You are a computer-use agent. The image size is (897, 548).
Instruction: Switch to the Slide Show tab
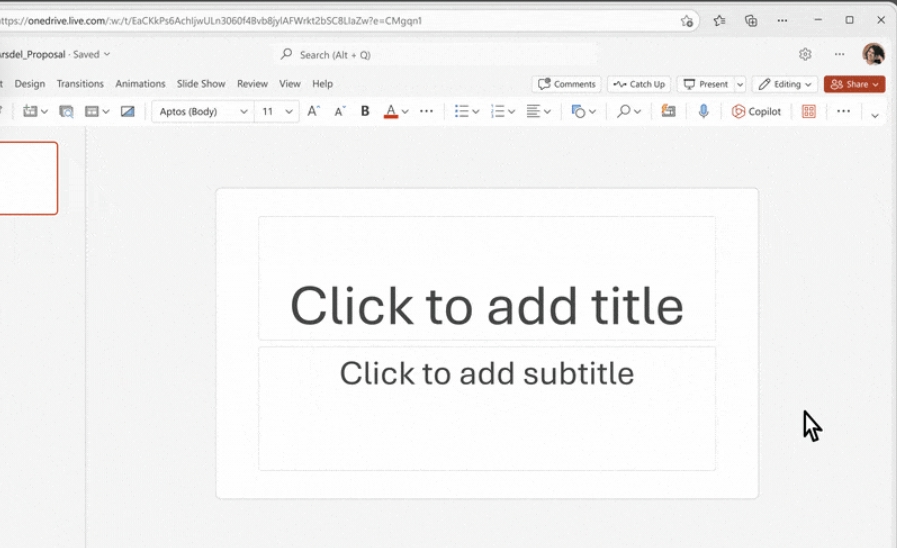[x=201, y=84]
